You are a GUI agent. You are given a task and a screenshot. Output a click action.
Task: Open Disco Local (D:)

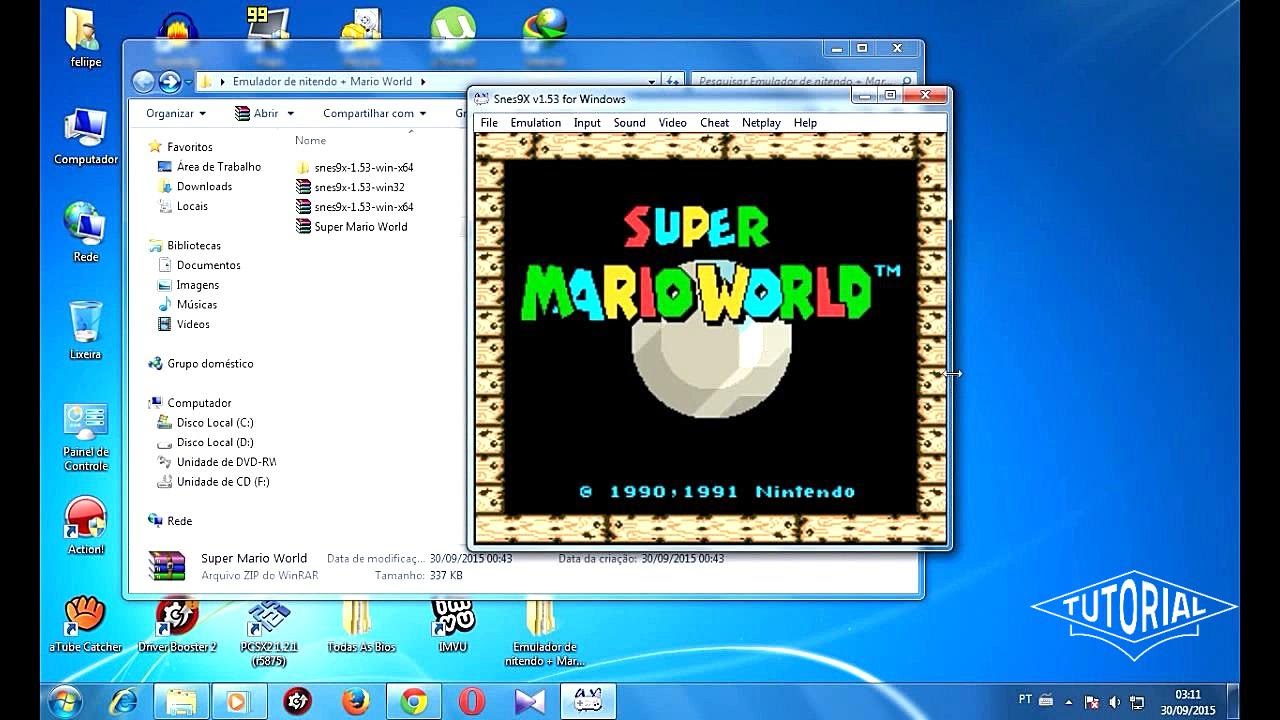pyautogui.click(x=206, y=442)
